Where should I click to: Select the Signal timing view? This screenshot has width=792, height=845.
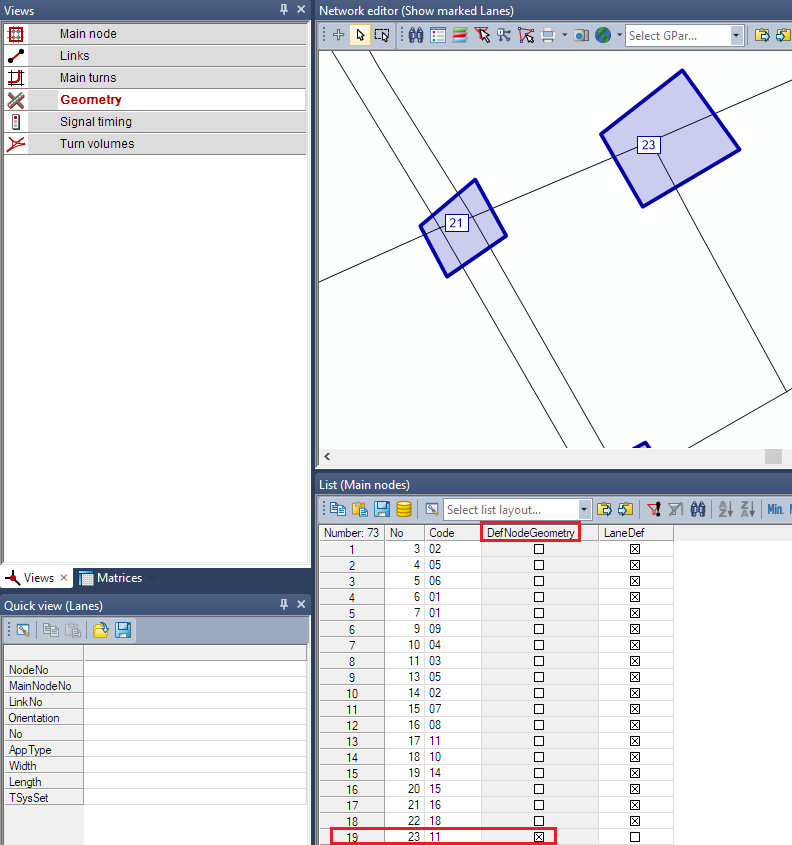[x=95, y=122]
